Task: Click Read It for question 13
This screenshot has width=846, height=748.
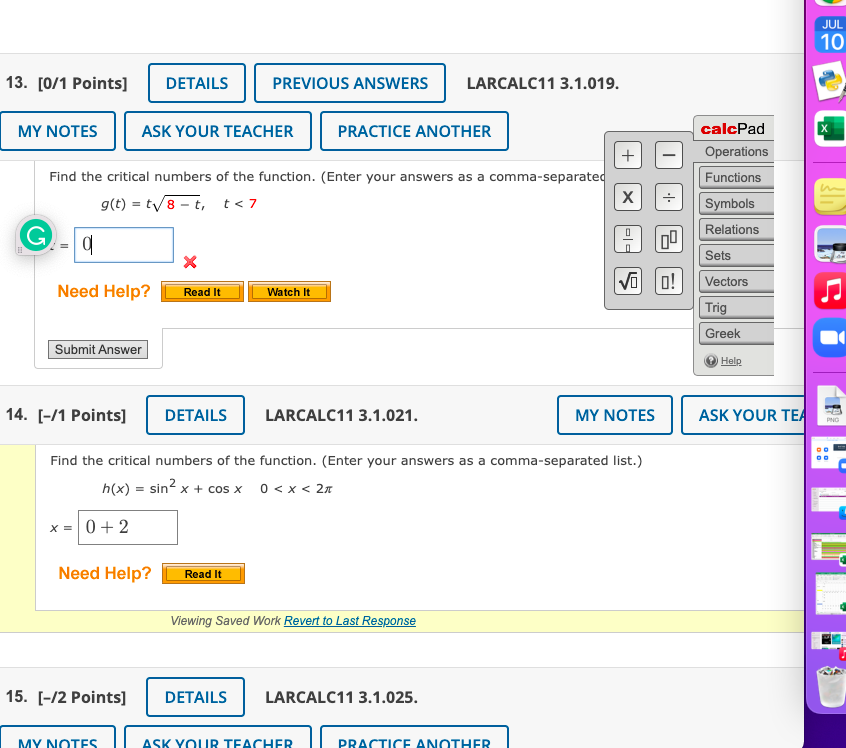Action: 202,292
